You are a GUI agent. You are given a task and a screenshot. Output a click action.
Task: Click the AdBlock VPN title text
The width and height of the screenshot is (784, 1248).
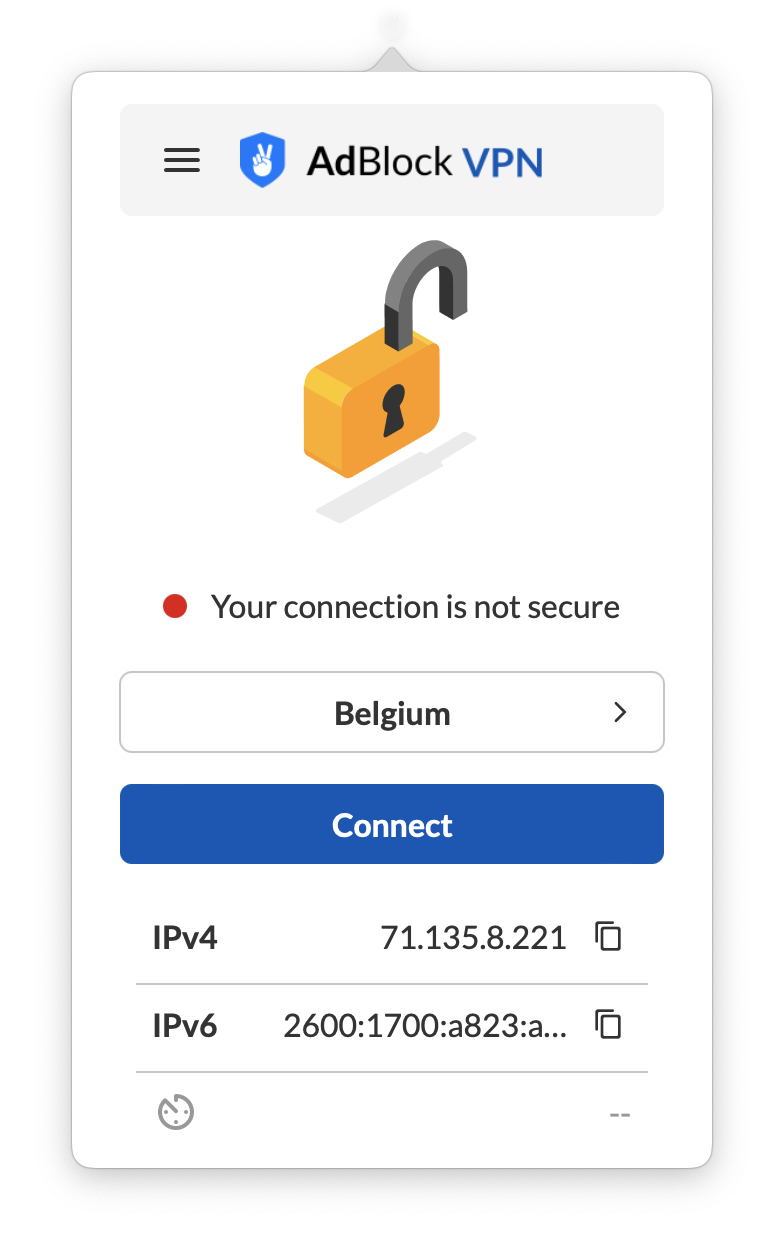tap(424, 161)
